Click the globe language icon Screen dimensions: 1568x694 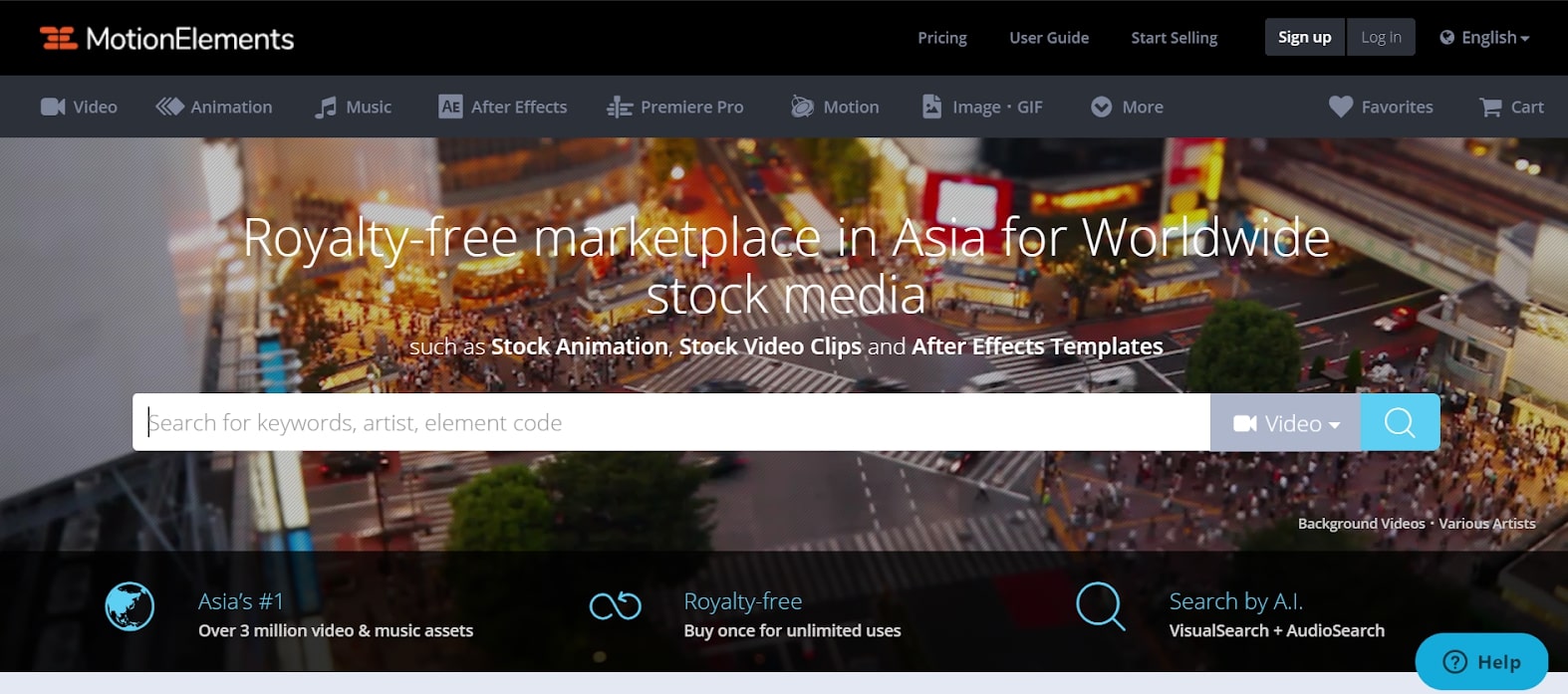point(1446,38)
